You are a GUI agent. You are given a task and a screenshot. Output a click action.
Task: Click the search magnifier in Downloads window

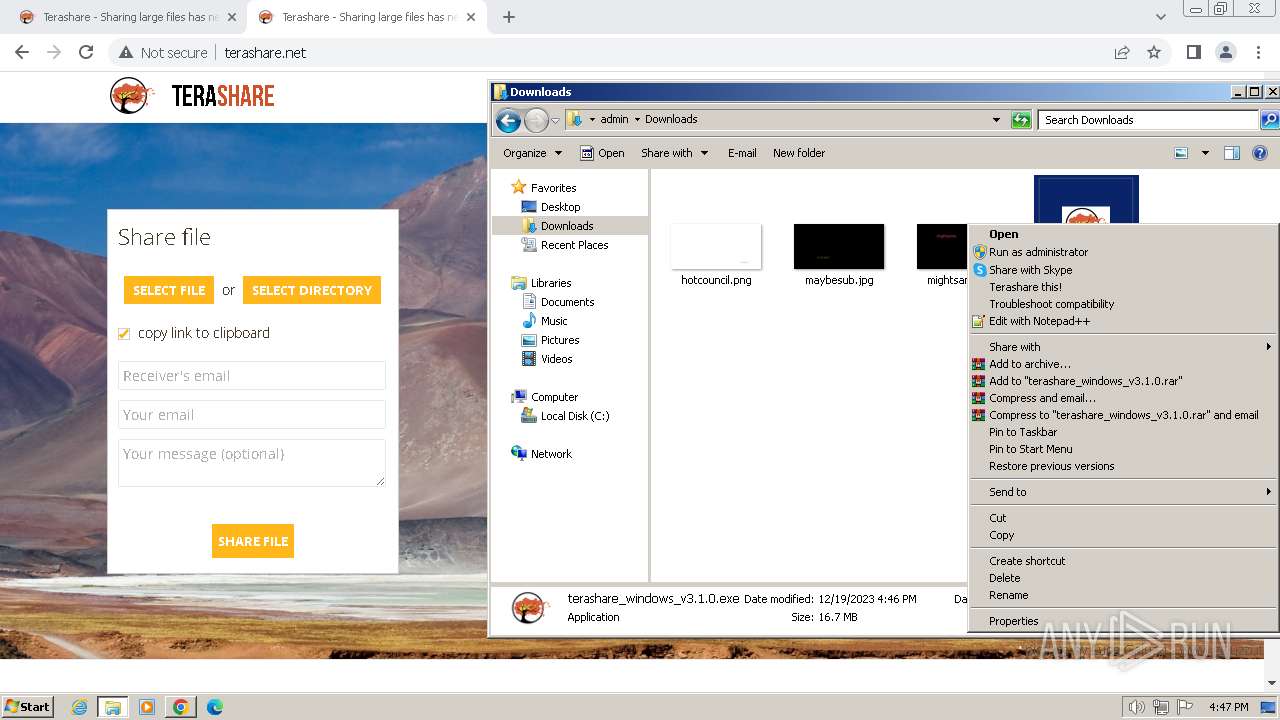(1269, 120)
